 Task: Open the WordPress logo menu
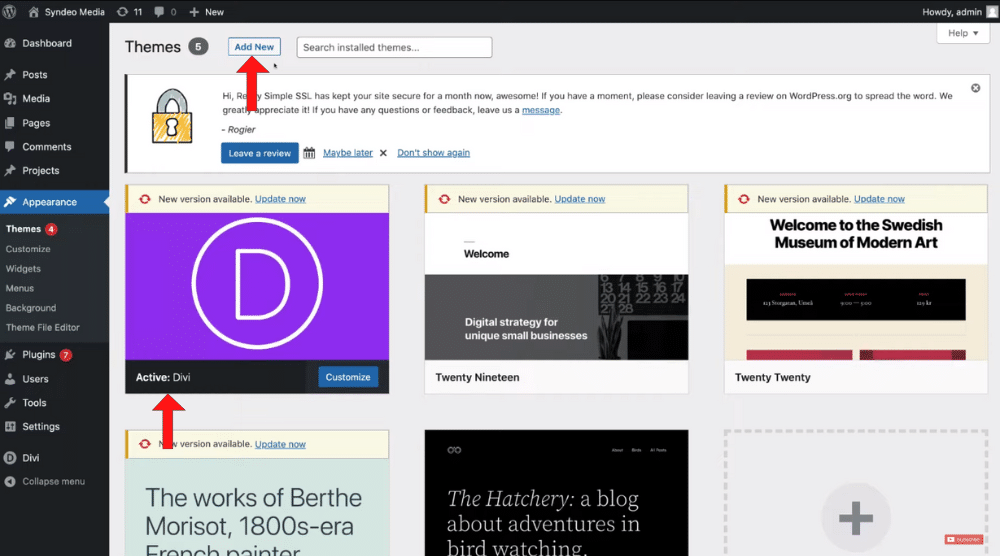pyautogui.click(x=10, y=11)
